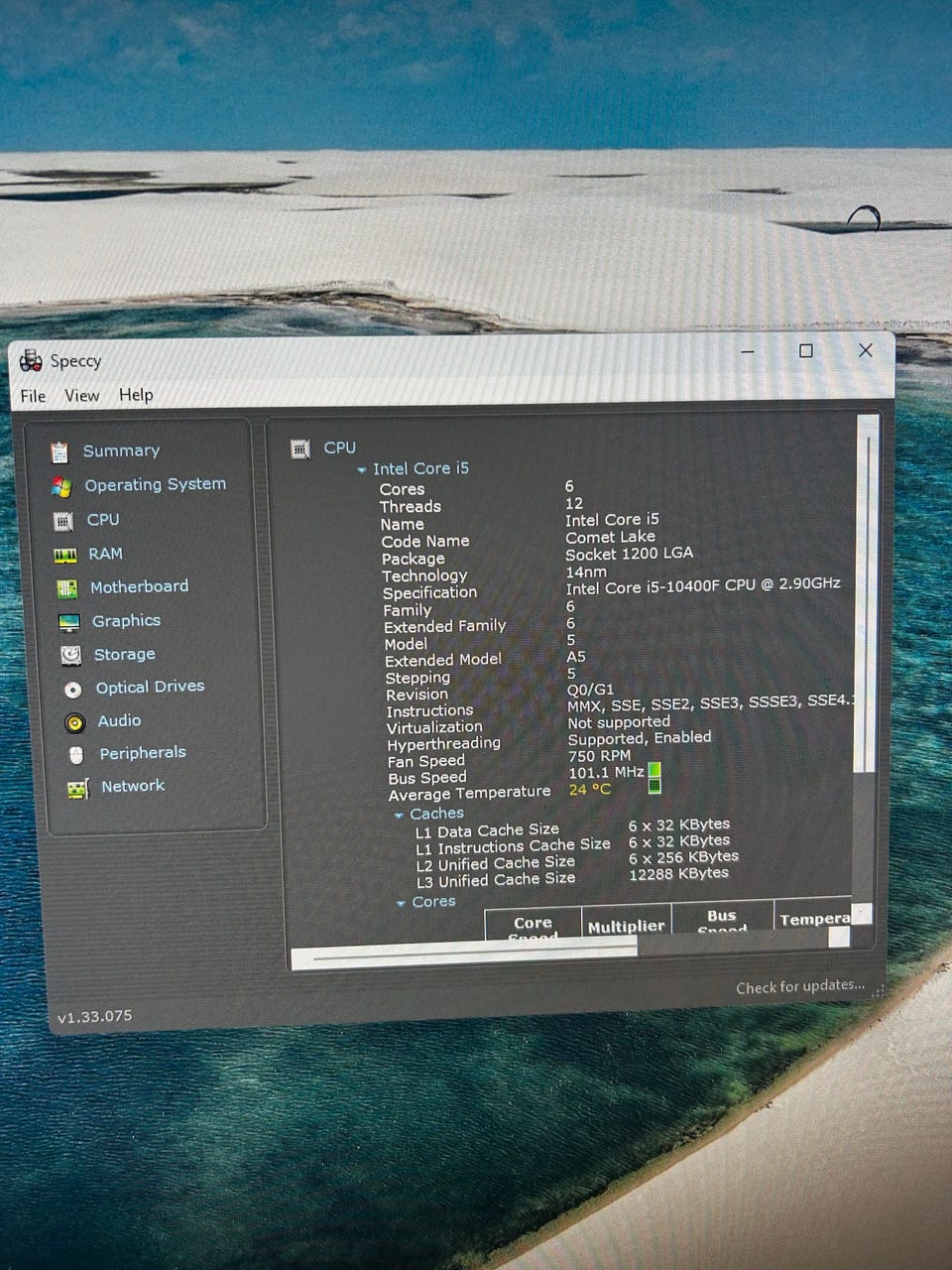Click the 24 °C average temperature value
This screenshot has width=952, height=1270.
[590, 790]
